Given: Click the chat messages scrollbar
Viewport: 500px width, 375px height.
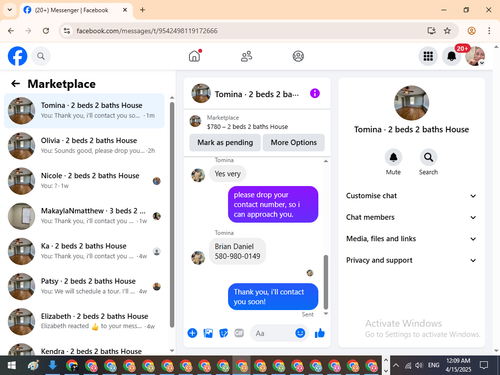Looking at the screenshot, I should point(326,282).
